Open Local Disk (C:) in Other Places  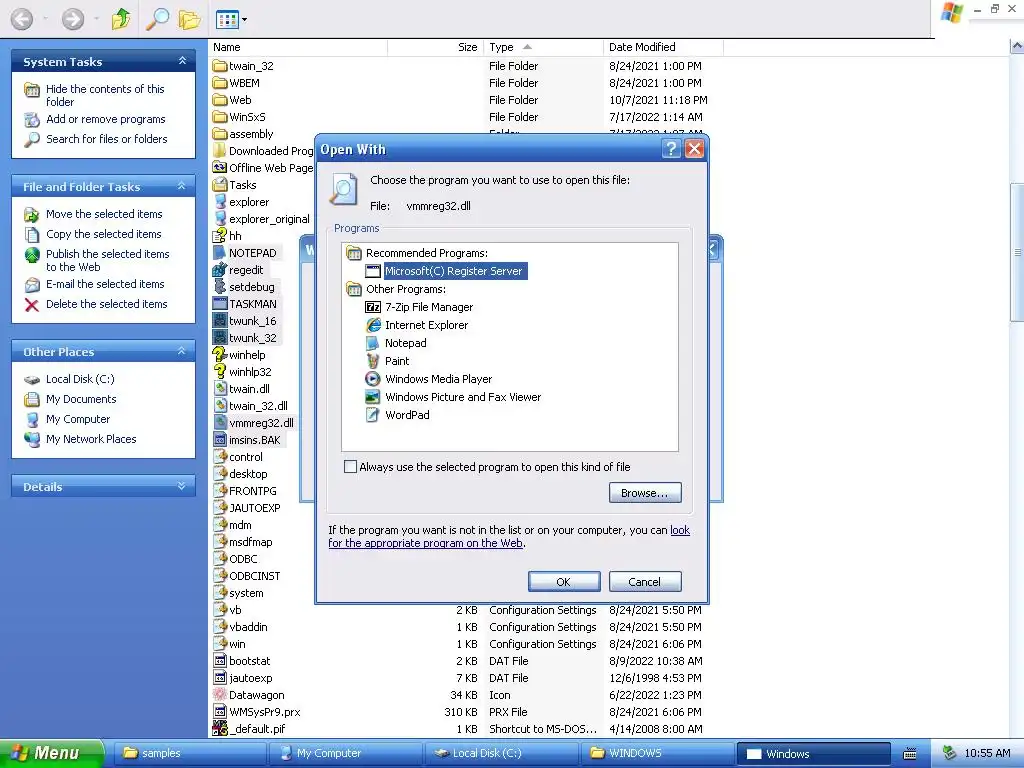coord(80,379)
